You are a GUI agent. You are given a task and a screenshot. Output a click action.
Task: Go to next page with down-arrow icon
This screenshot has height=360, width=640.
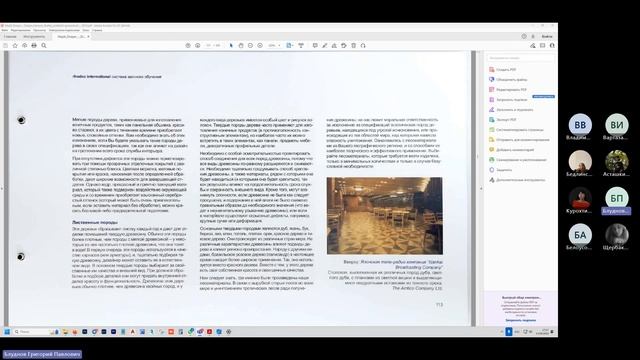tap(198, 46)
